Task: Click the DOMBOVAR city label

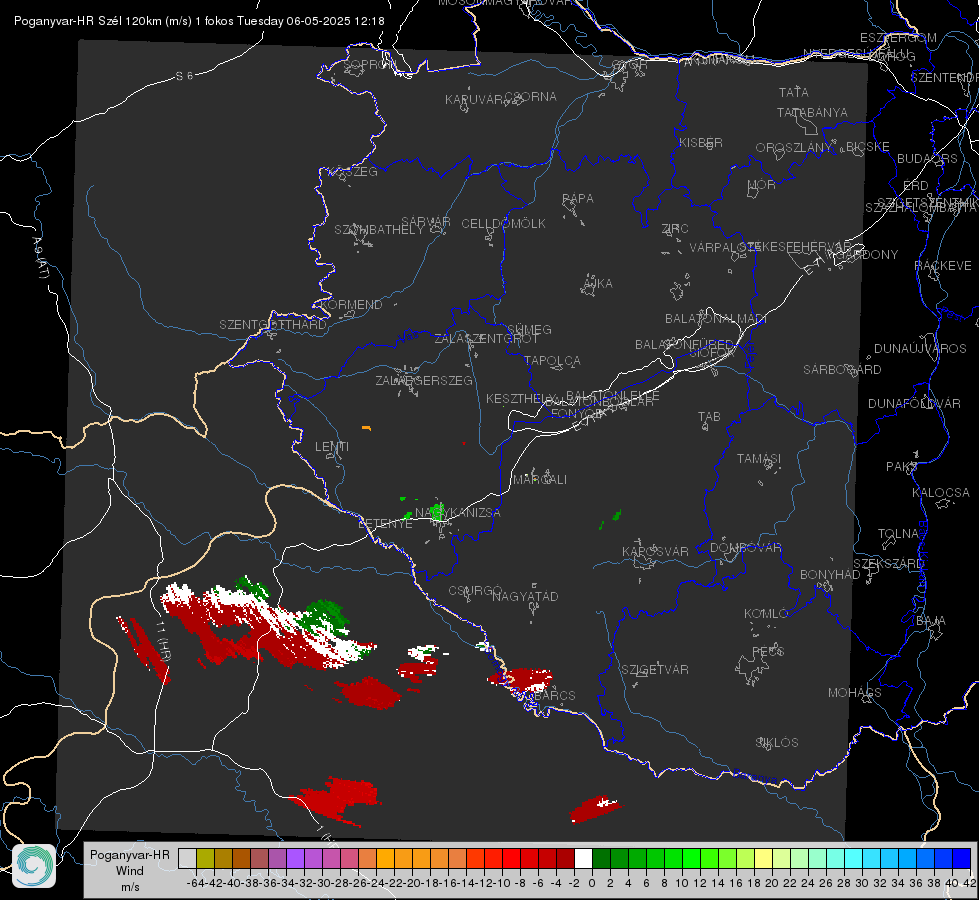Action: [745, 548]
